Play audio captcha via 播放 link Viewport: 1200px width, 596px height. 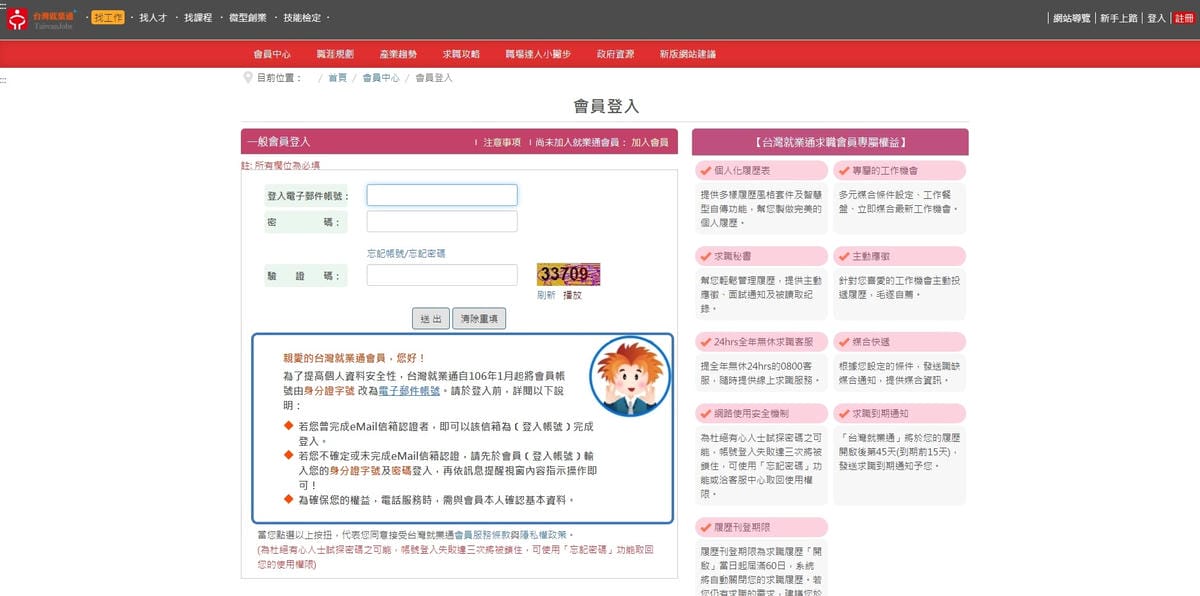[x=572, y=295]
